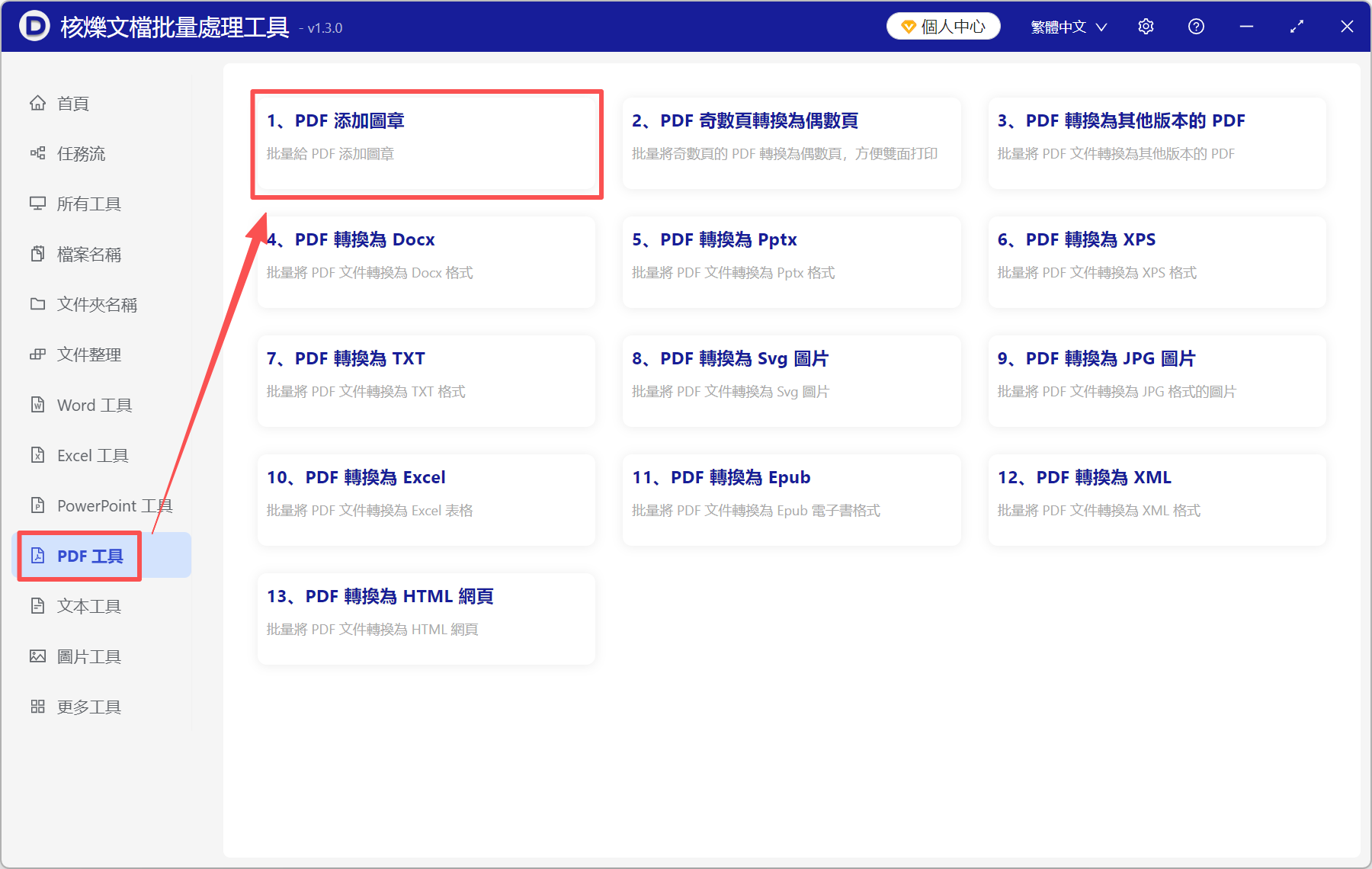This screenshot has width=1372, height=869.
Task: Select the 圖片工具 sidebar icon
Action: point(88,656)
